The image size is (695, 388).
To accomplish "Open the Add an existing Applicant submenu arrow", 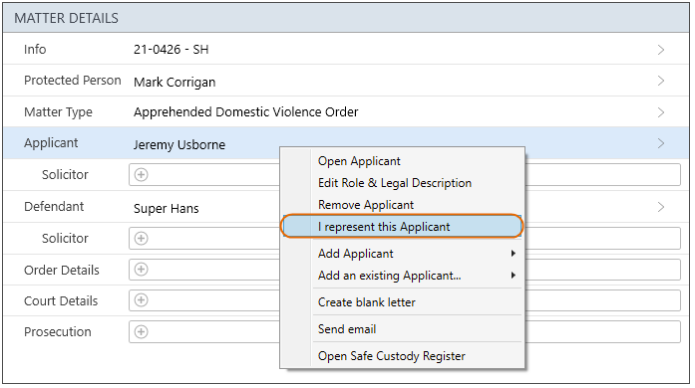I will 513,275.
